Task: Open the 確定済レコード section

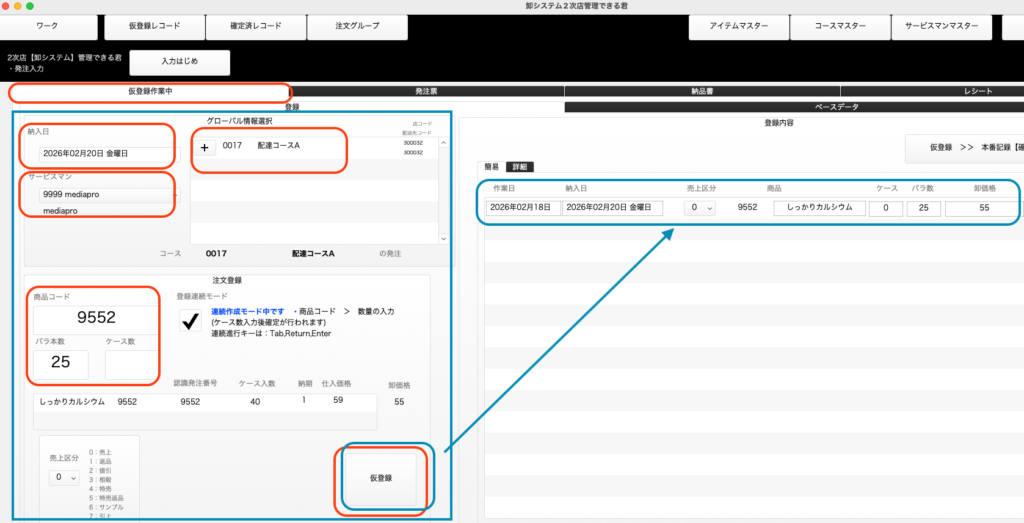Action: [x=255, y=25]
